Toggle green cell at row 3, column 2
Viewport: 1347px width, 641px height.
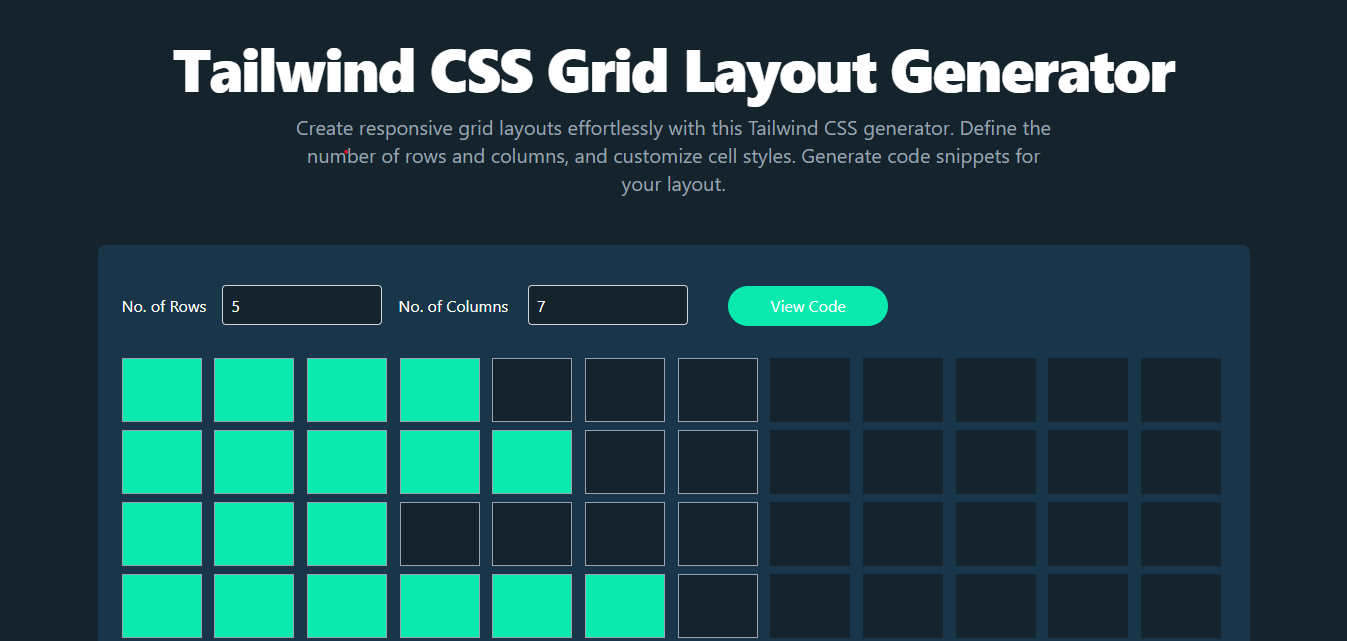click(254, 534)
